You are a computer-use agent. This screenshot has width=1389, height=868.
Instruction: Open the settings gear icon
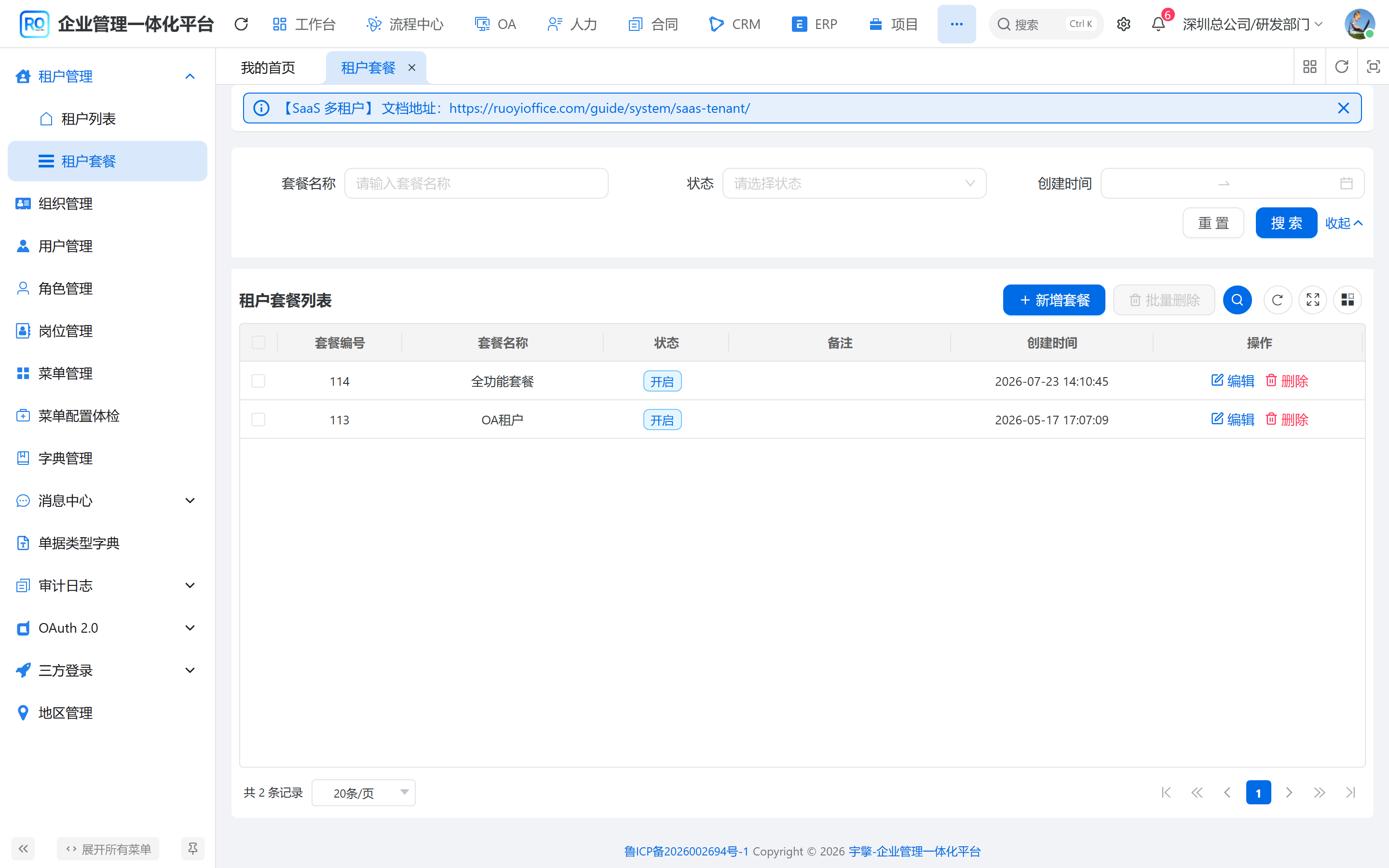pyautogui.click(x=1123, y=24)
